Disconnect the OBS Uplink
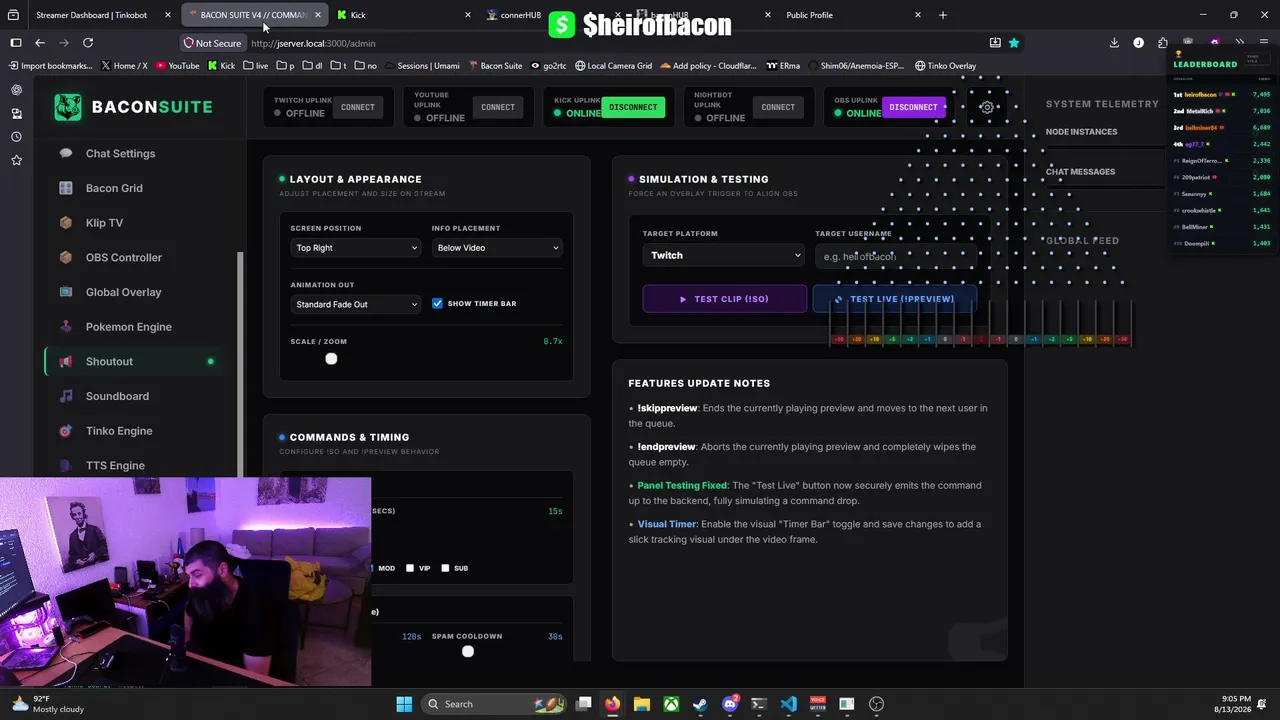 tap(913, 107)
